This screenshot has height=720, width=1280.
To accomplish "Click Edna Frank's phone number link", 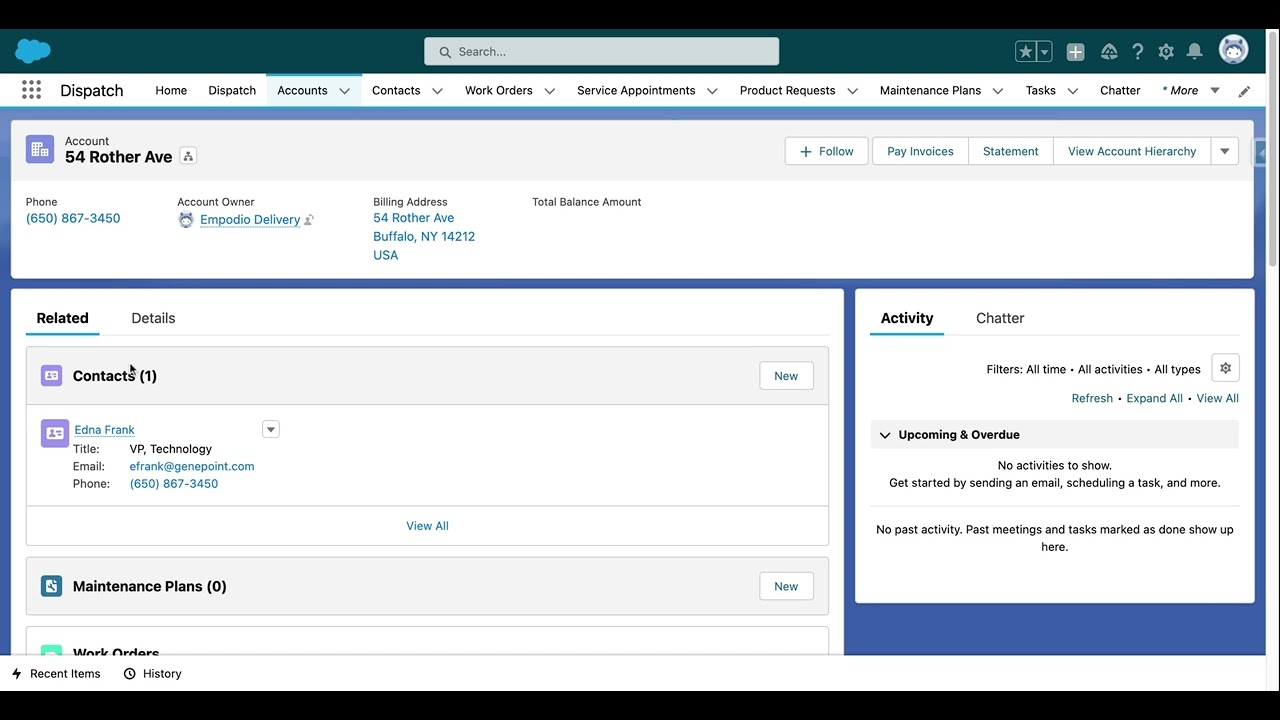I will click(174, 484).
